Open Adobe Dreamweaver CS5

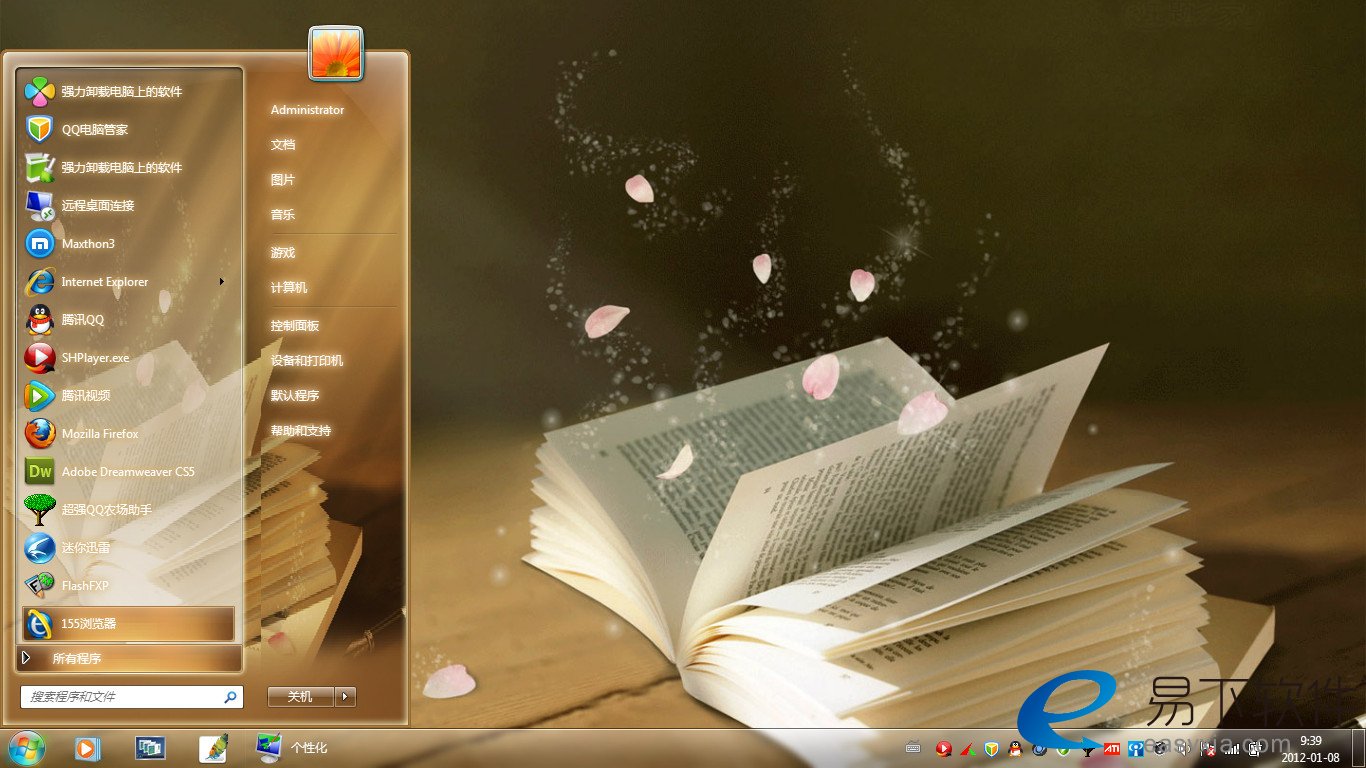(129, 471)
